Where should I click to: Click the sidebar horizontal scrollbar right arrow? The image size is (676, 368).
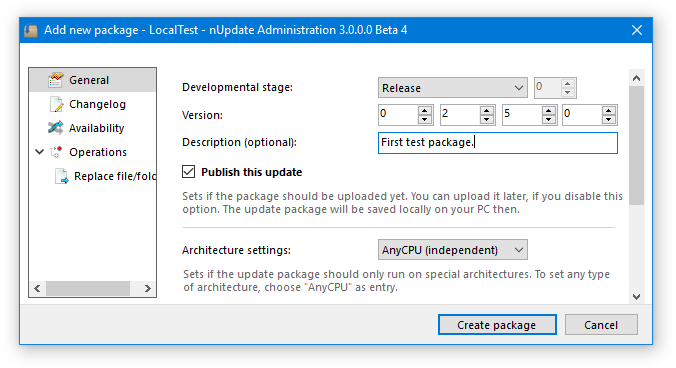147,288
